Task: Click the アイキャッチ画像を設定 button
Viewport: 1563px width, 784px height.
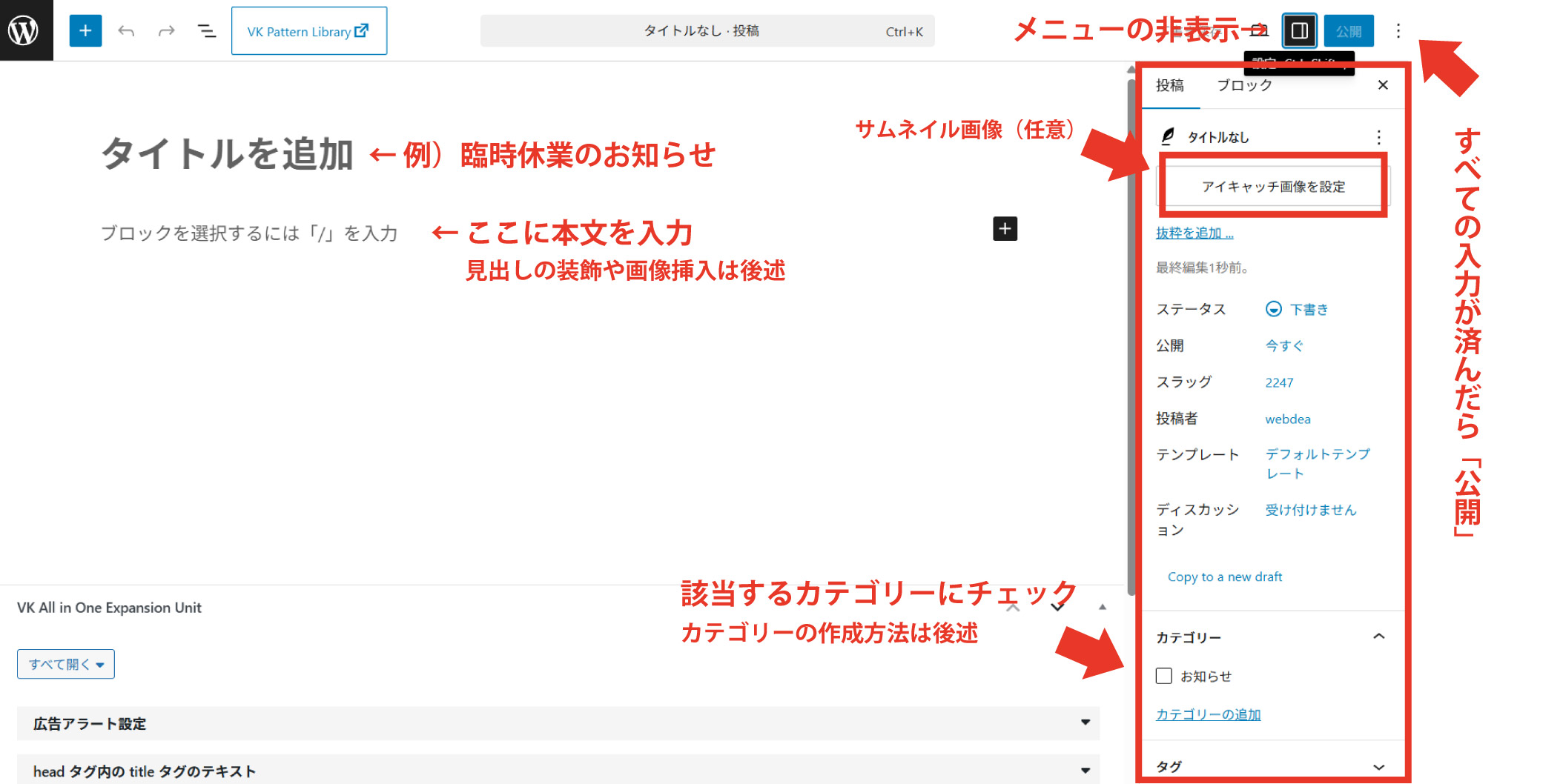Action: coord(1273,187)
